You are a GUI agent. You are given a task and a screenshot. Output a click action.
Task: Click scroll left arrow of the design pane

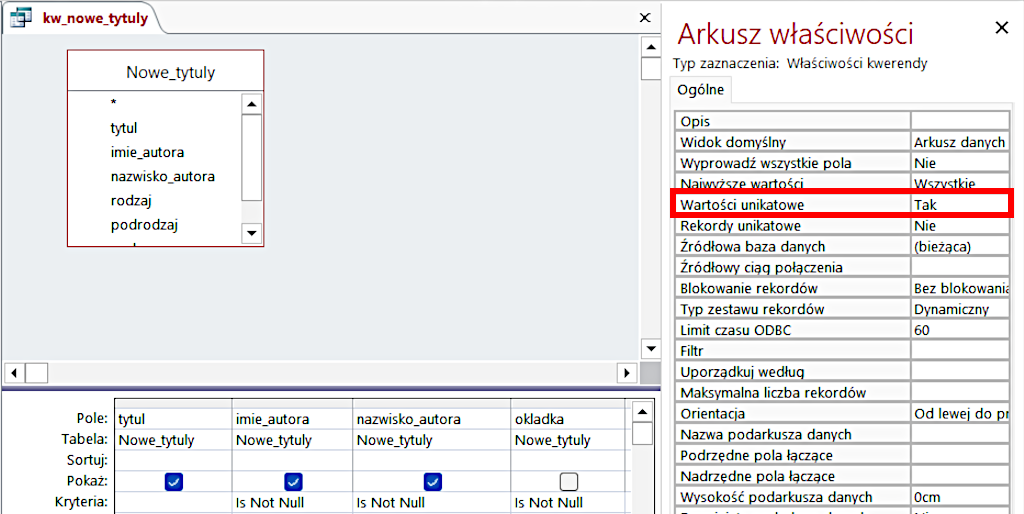(x=15, y=373)
